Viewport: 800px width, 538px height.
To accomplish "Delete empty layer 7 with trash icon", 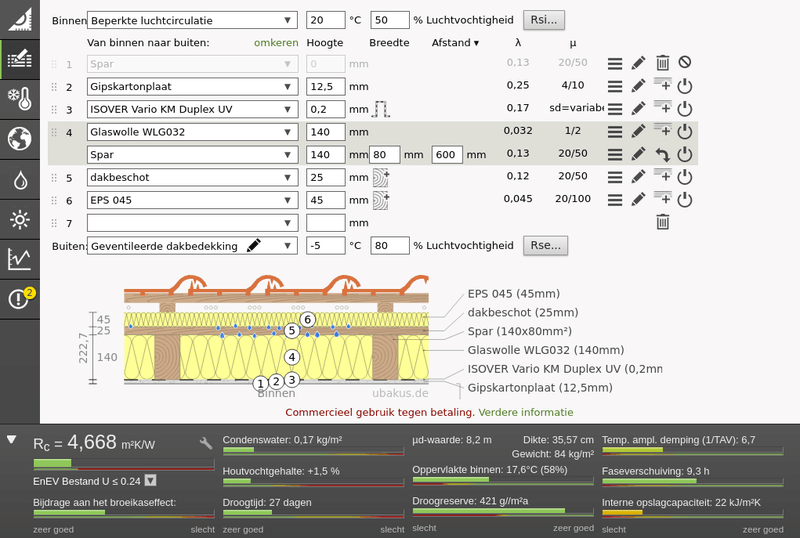I will point(662,222).
